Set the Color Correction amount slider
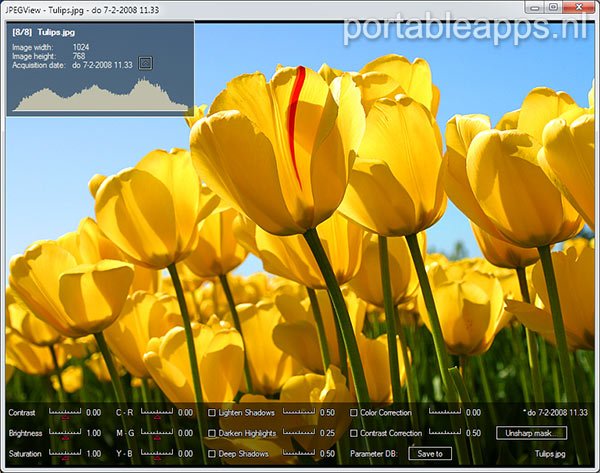This screenshot has width=600, height=473. coord(445,412)
